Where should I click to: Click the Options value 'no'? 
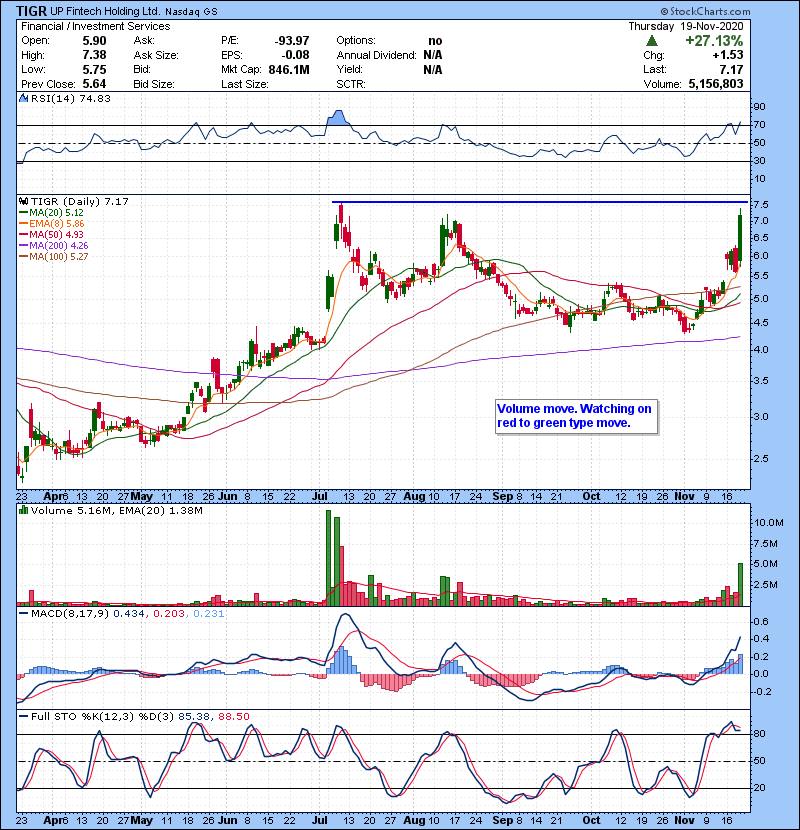(x=435, y=41)
